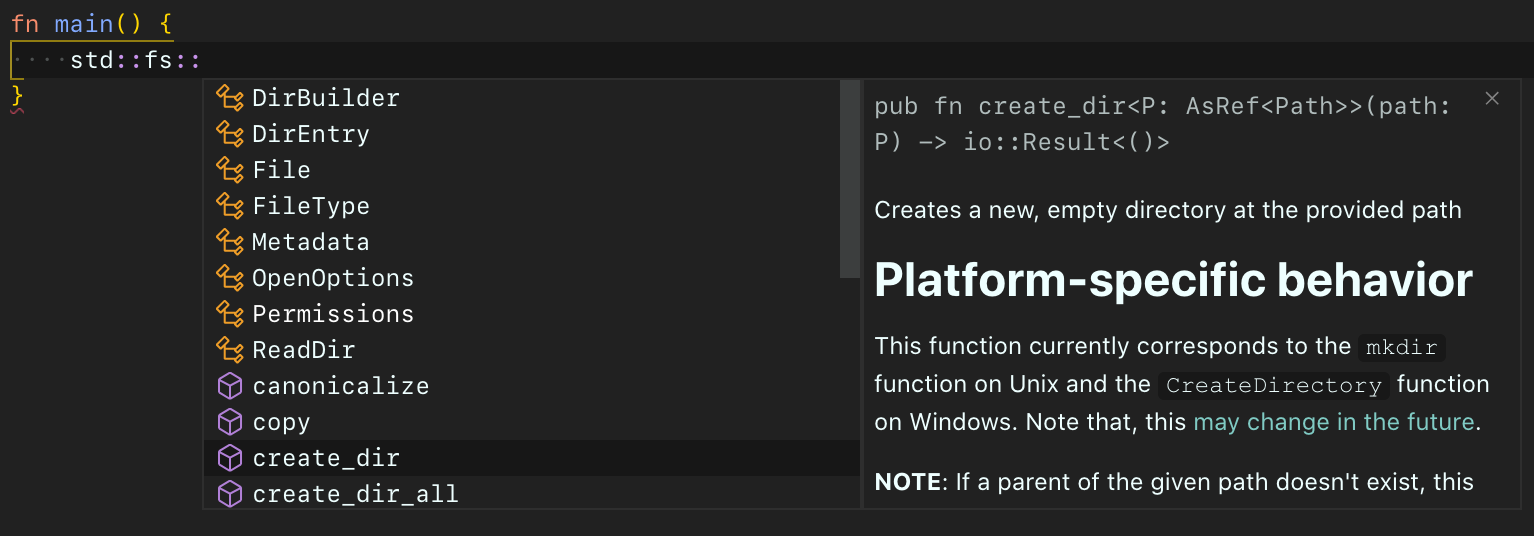This screenshot has width=1534, height=536.
Task: Select the highlighted create_dir suggestion
Action: coord(532,458)
